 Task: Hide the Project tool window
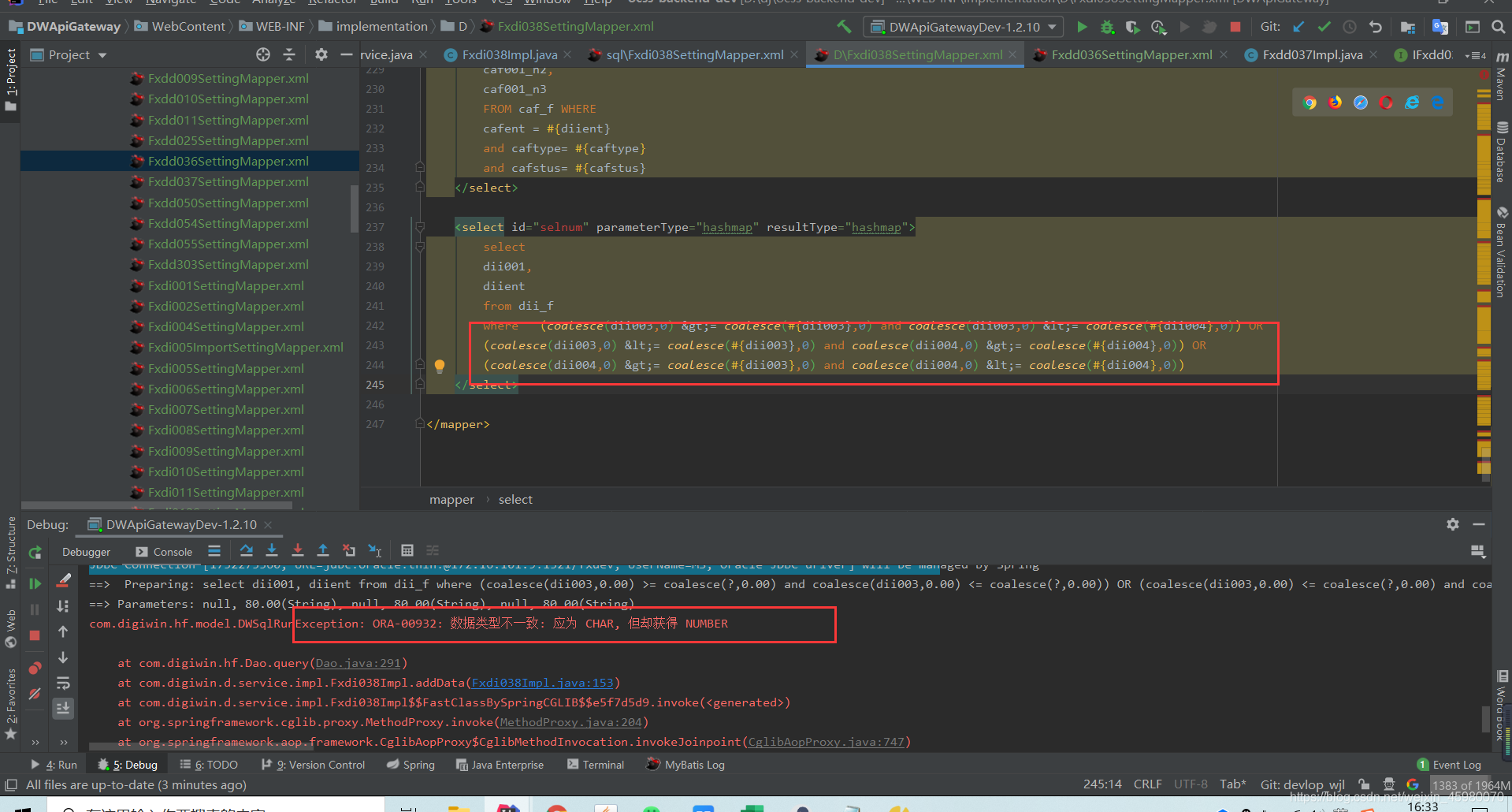(346, 54)
